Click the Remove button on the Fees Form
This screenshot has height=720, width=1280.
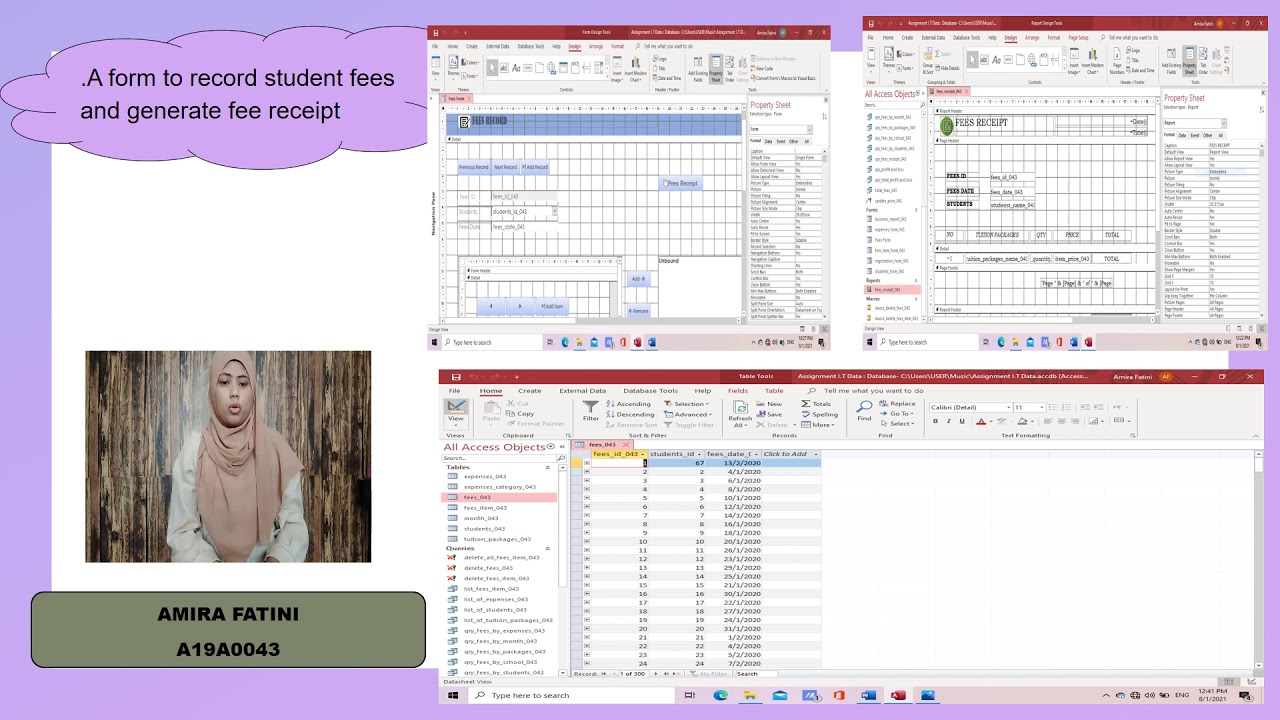point(638,311)
